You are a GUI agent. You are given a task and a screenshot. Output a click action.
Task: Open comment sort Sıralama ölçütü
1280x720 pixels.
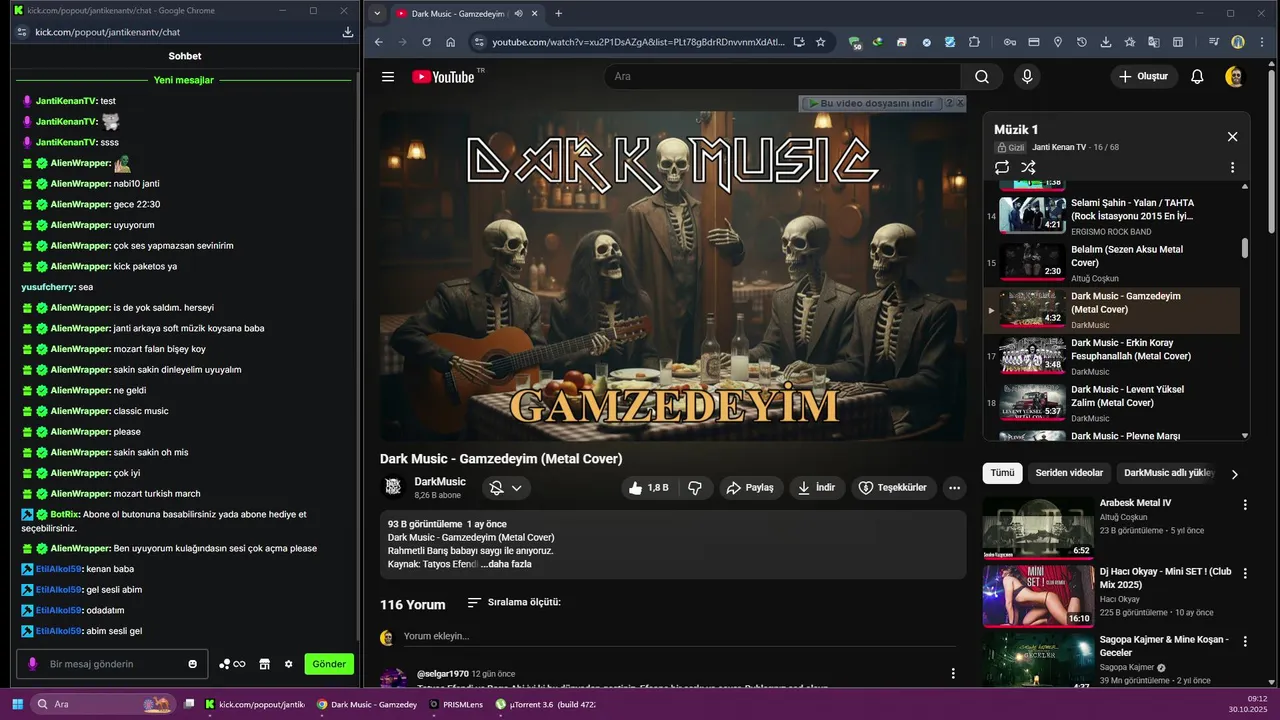(x=514, y=602)
